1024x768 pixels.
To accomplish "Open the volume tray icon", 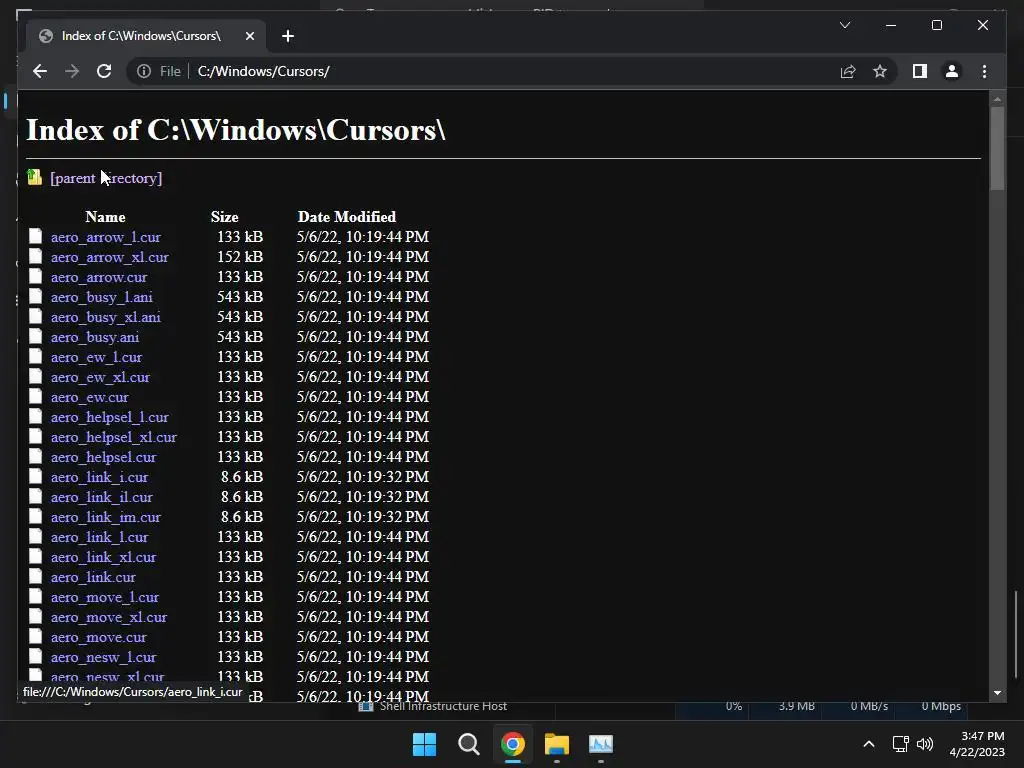I will point(925,744).
